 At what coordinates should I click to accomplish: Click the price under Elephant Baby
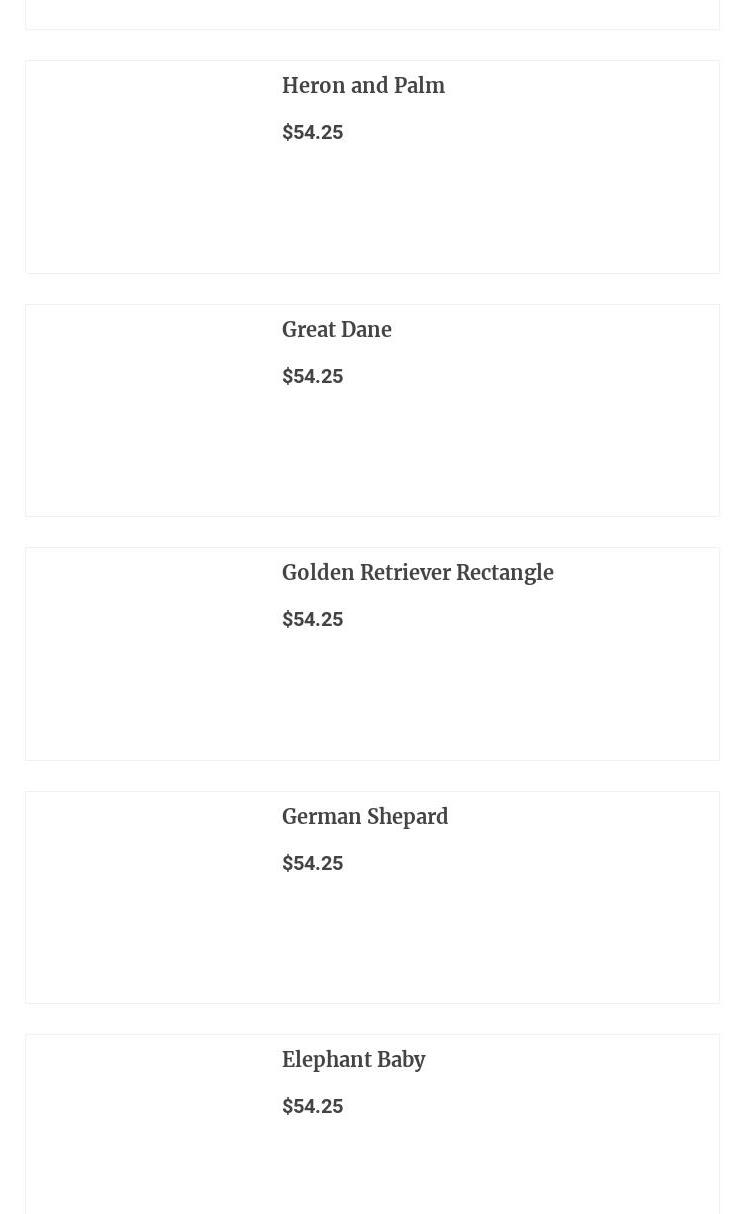[312, 1106]
